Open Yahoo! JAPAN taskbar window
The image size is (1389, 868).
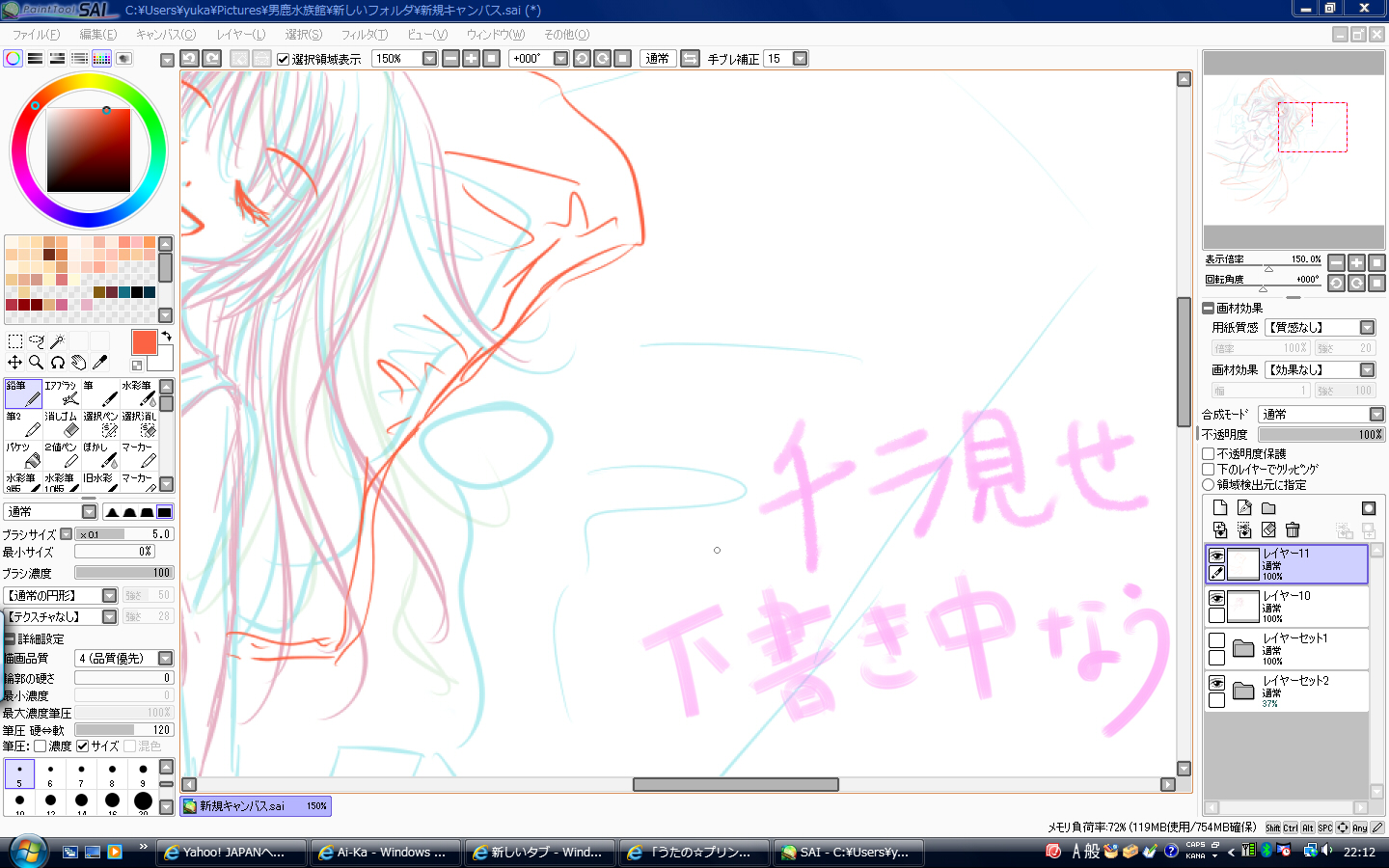[x=232, y=853]
